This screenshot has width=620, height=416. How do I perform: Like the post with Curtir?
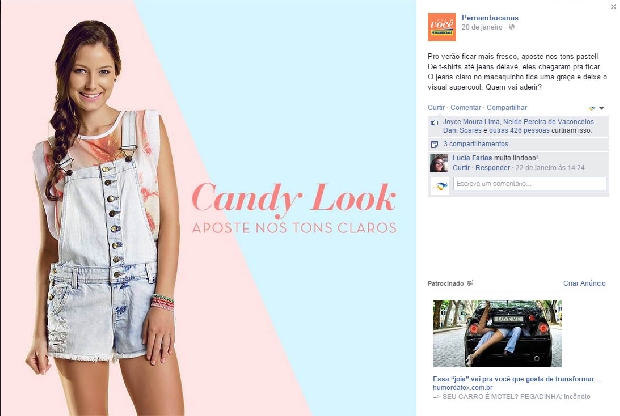click(x=436, y=108)
